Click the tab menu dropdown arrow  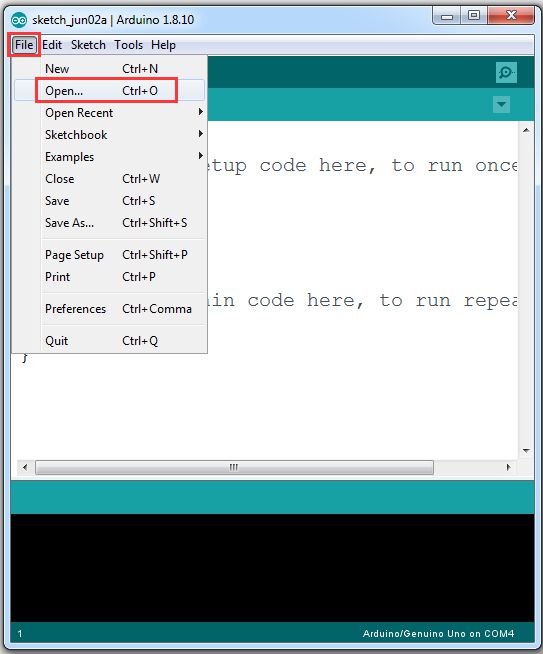click(x=501, y=104)
